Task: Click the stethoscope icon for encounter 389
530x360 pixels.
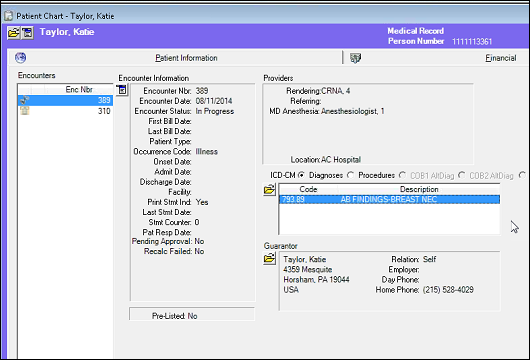Action: pyautogui.click(x=24, y=100)
